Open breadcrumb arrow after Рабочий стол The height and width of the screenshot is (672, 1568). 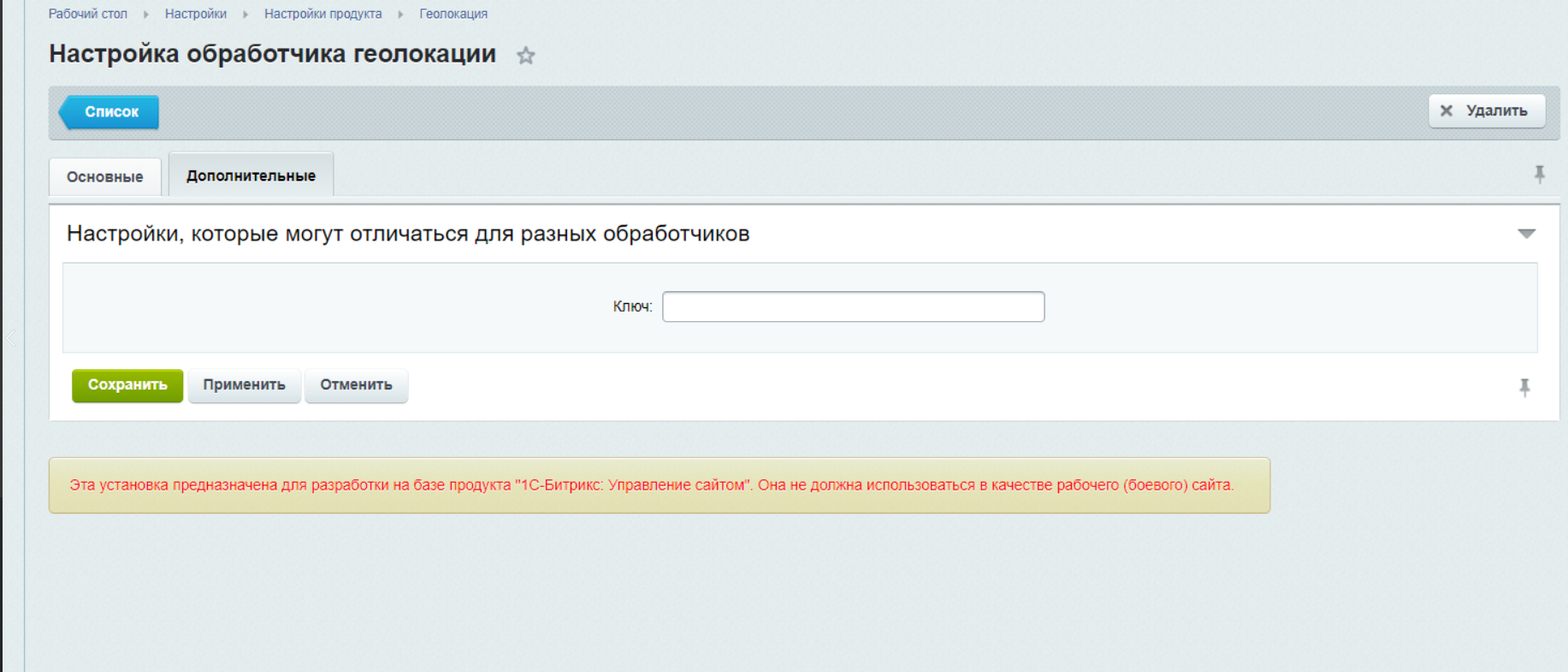point(146,15)
